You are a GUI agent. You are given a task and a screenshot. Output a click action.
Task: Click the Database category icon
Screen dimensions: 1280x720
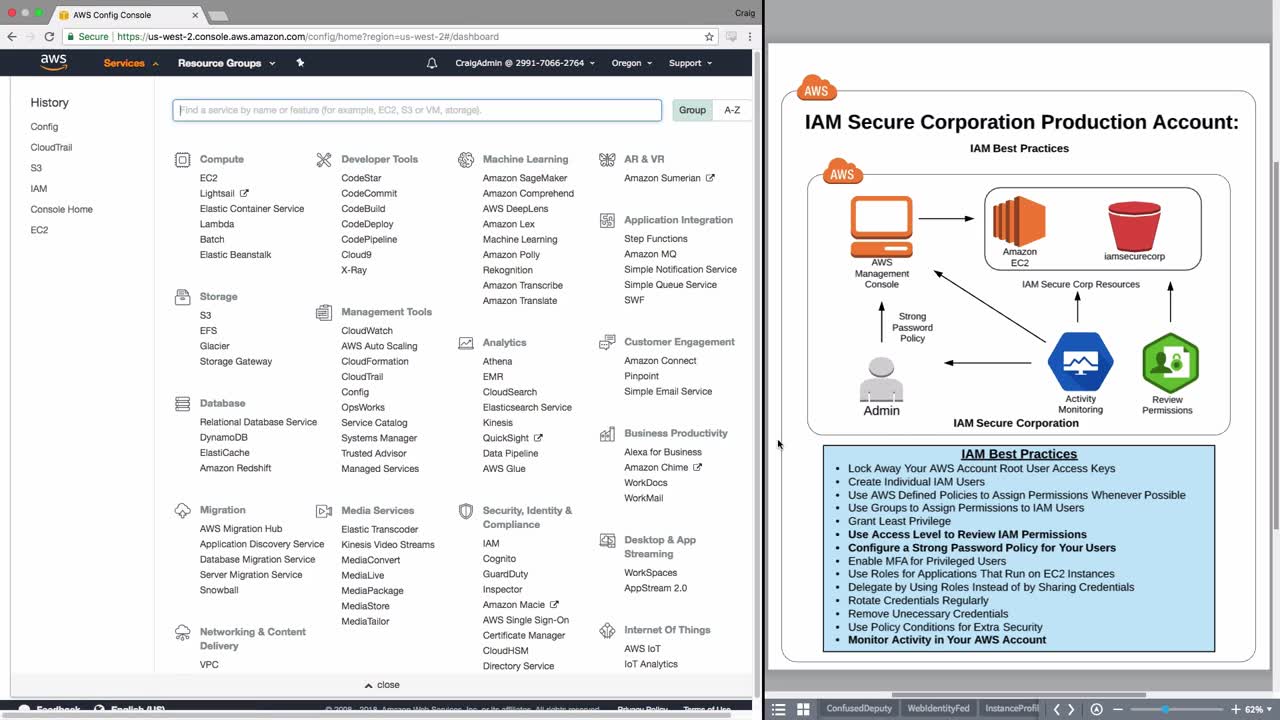coord(182,404)
